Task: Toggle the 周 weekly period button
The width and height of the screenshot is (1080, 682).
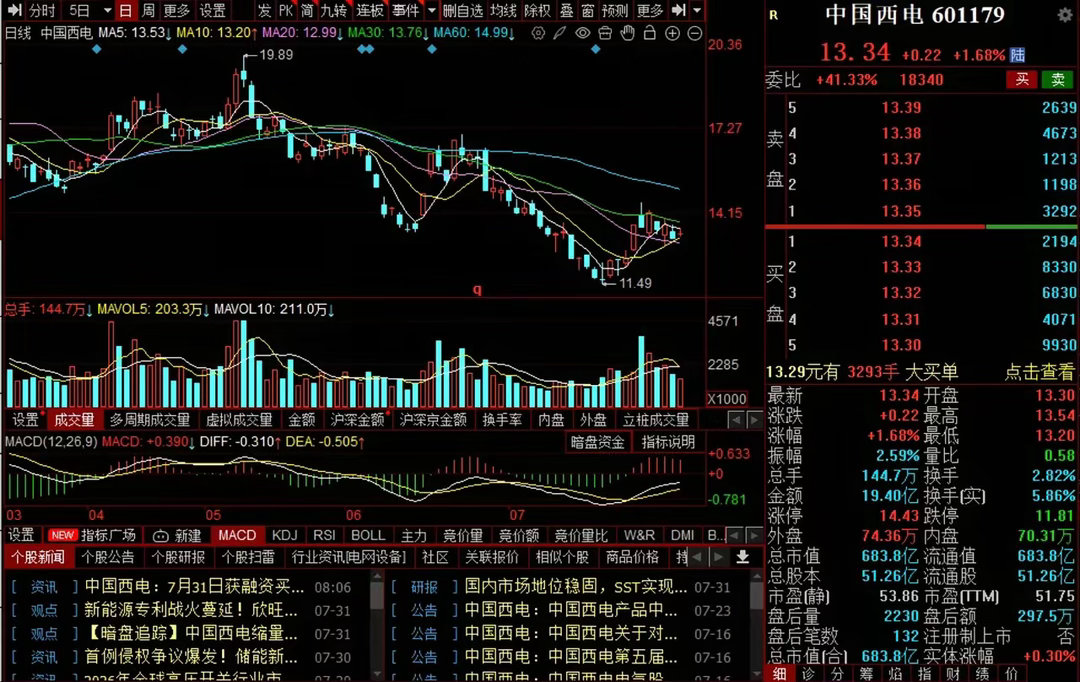Action: pyautogui.click(x=148, y=10)
